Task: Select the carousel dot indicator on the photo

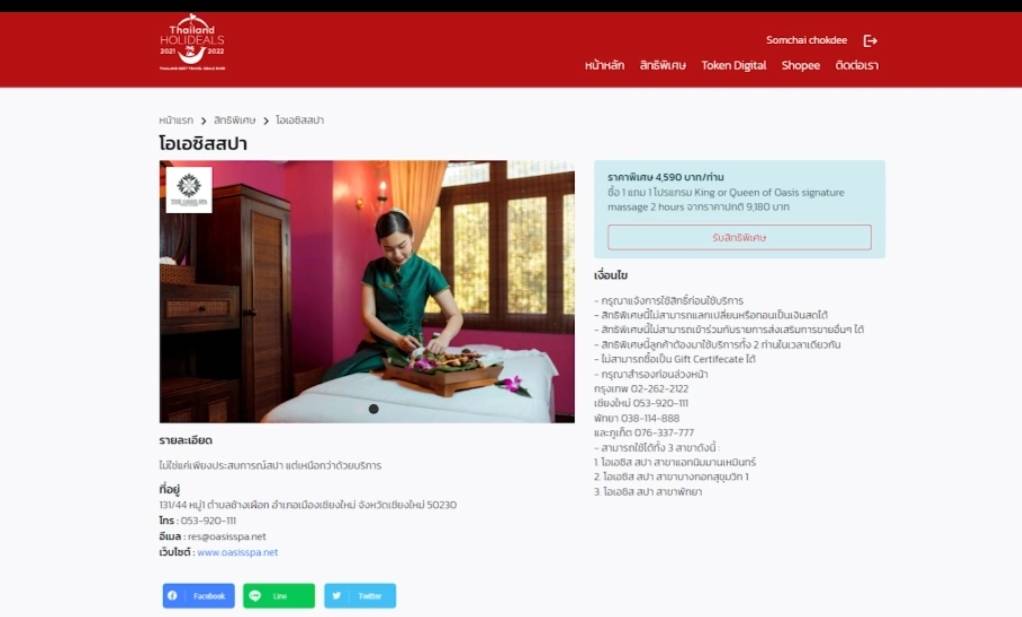Action: click(373, 409)
